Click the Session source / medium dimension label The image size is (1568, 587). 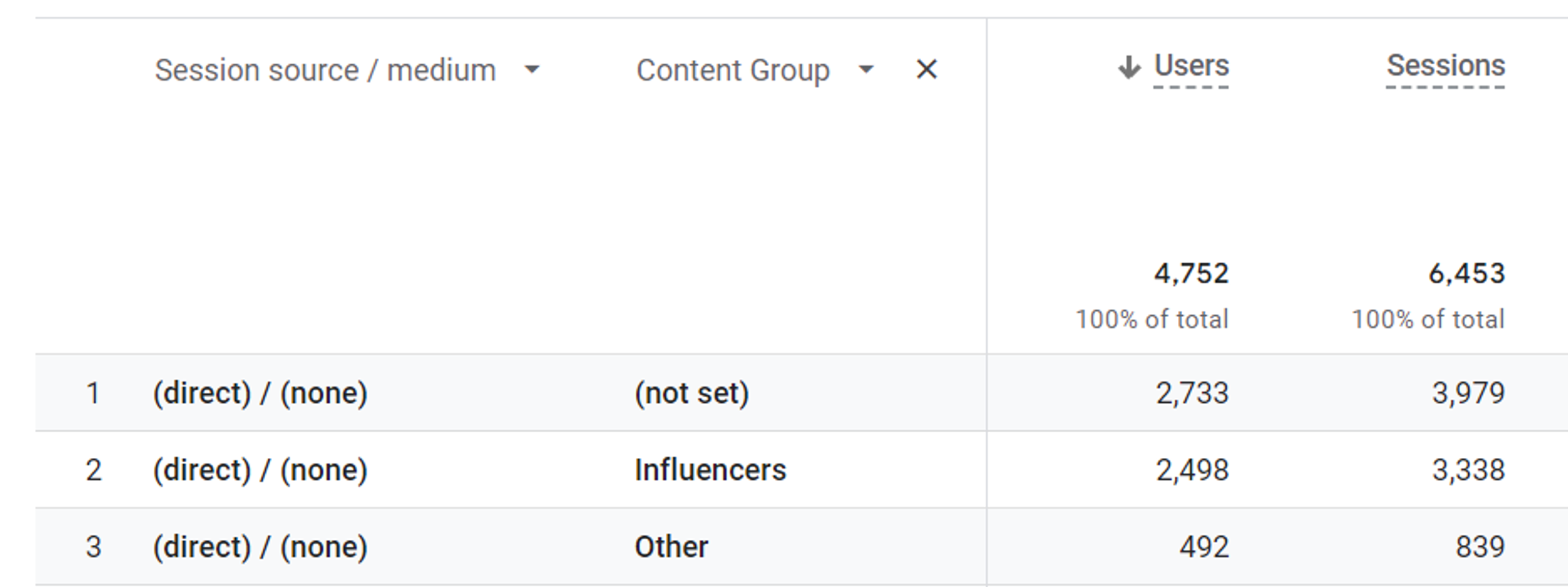click(325, 70)
